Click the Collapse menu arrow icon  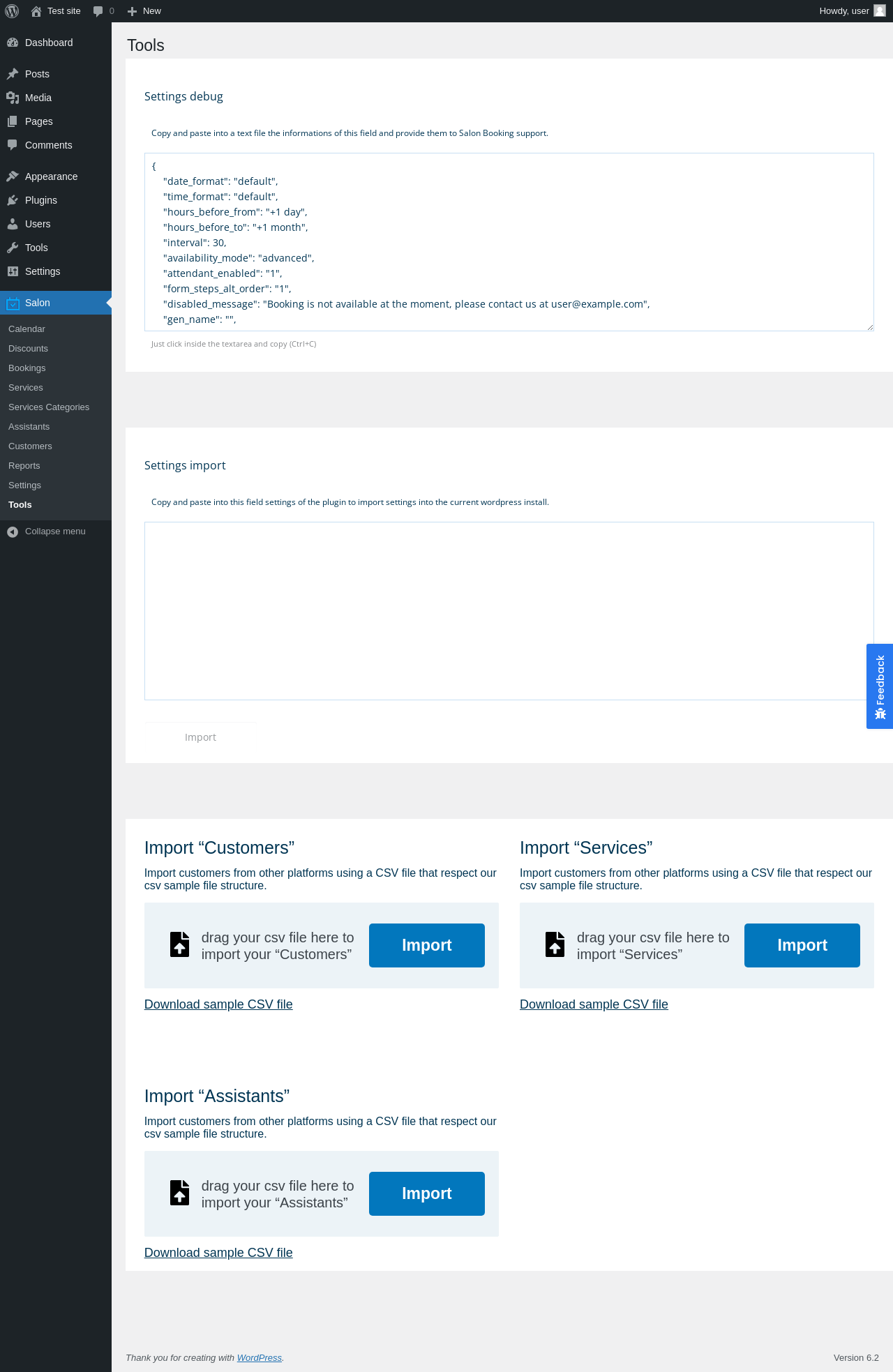tap(13, 532)
